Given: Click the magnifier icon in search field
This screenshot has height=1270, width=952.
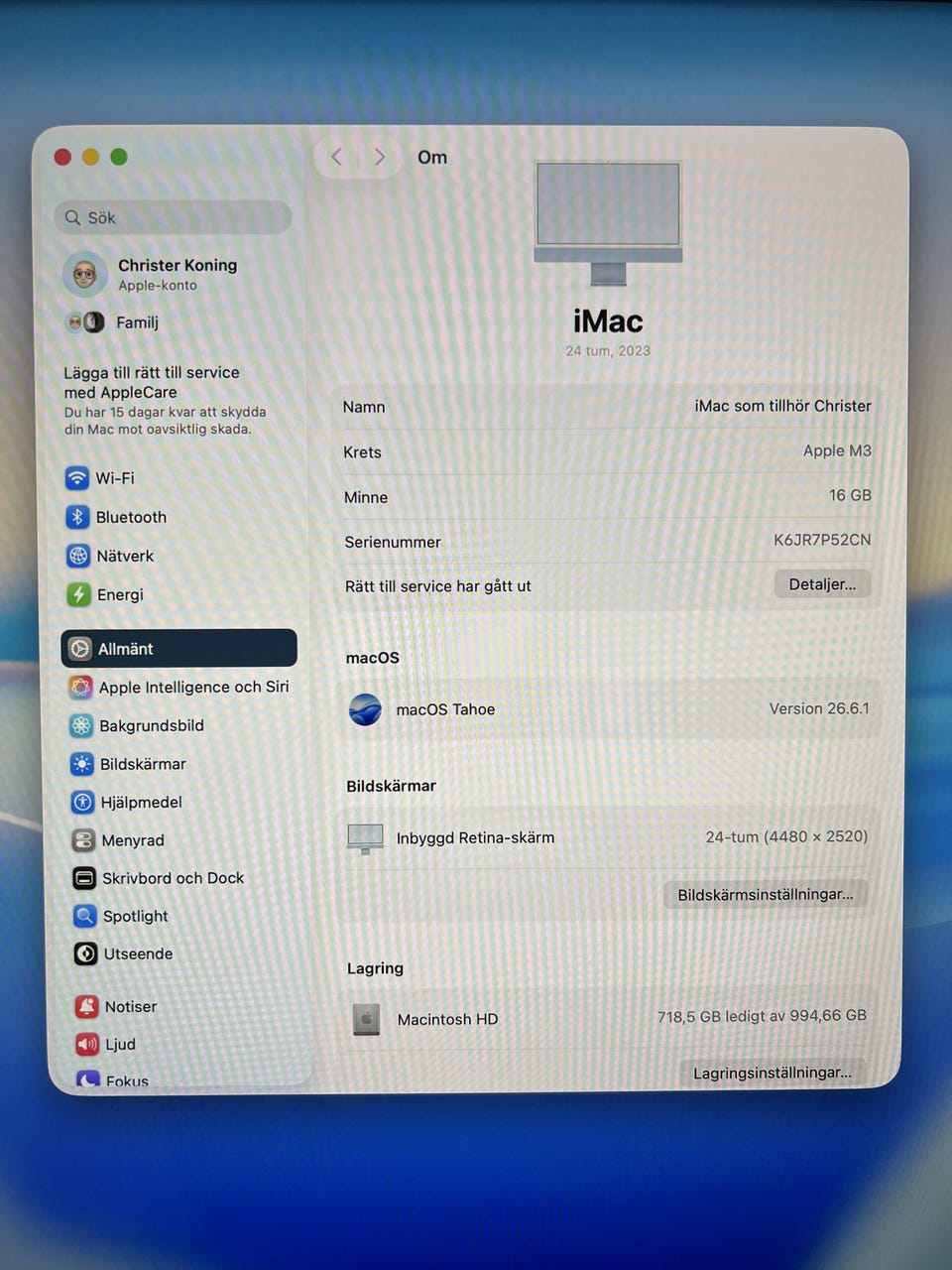Looking at the screenshot, I should click(72, 217).
